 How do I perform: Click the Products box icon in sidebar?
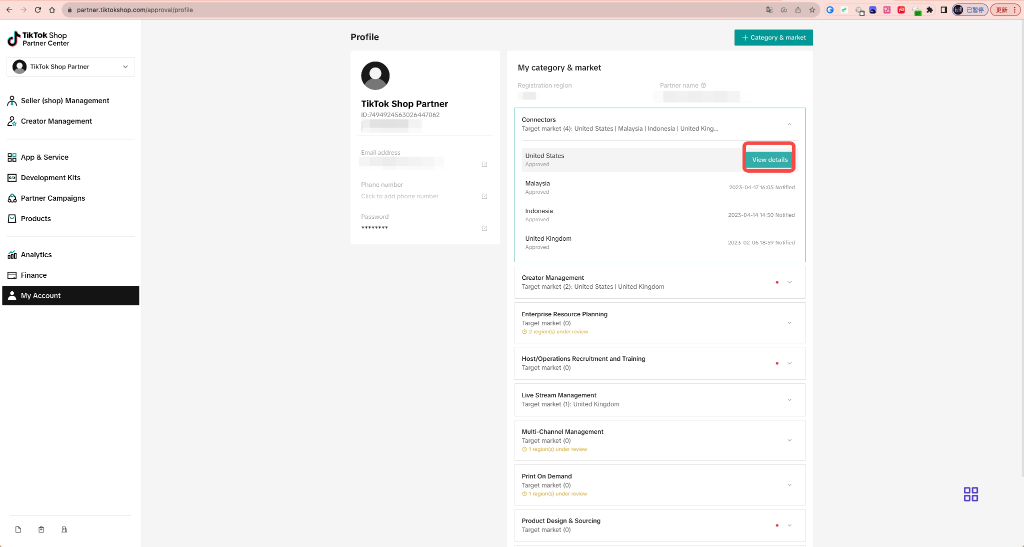[x=12, y=219]
